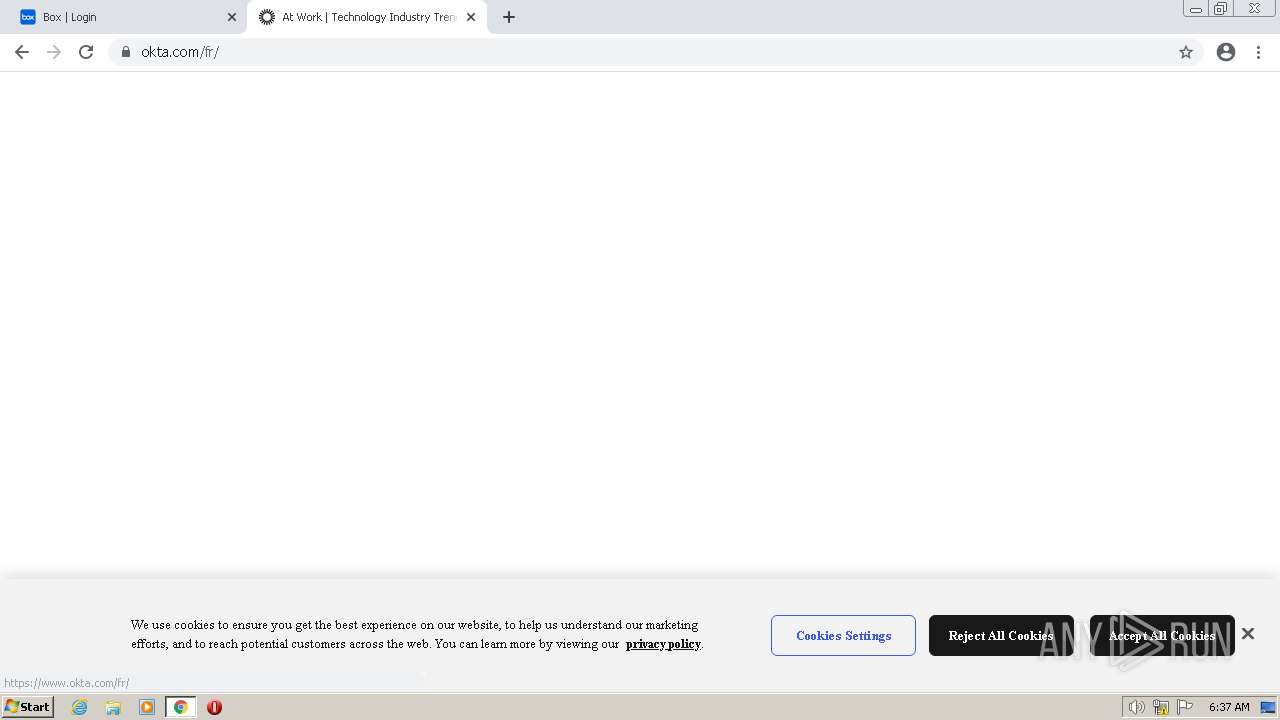This screenshot has height=720, width=1280.
Task: Open the Windows Start menu
Action: (28, 707)
